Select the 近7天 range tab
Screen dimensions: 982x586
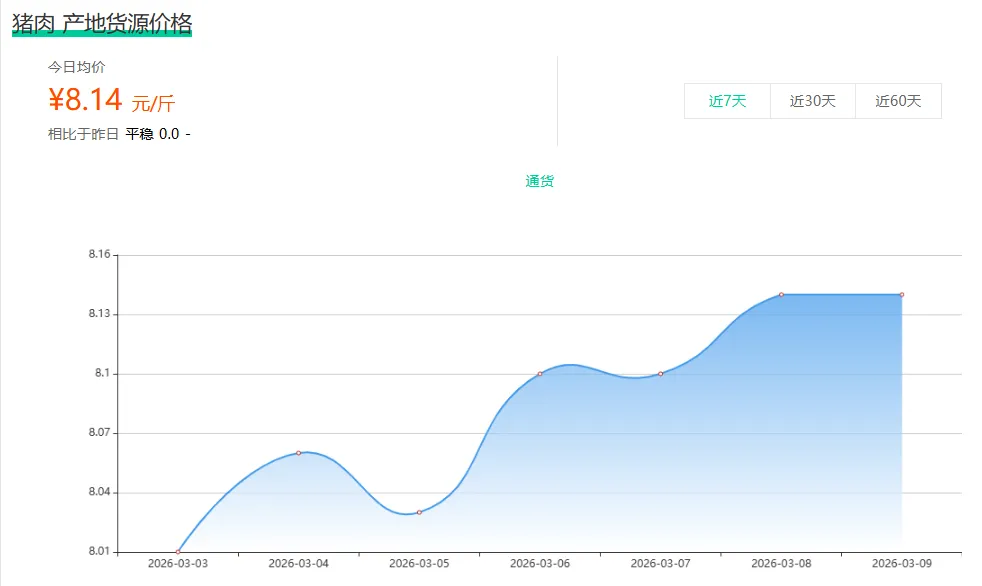pyautogui.click(x=727, y=101)
